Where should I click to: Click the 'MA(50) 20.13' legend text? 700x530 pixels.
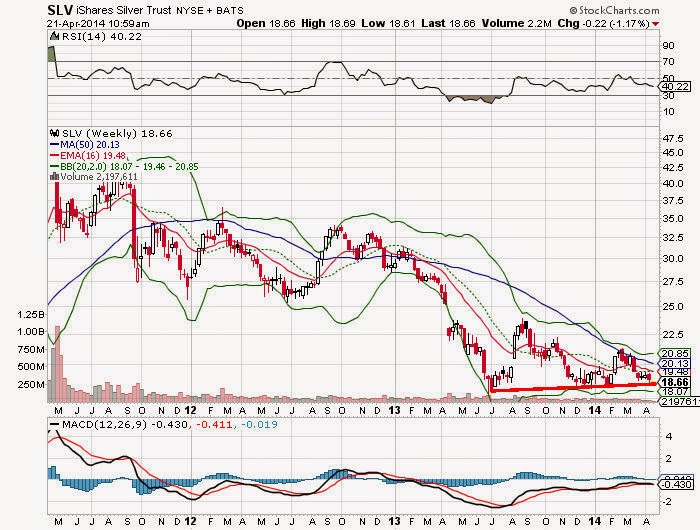(90, 145)
